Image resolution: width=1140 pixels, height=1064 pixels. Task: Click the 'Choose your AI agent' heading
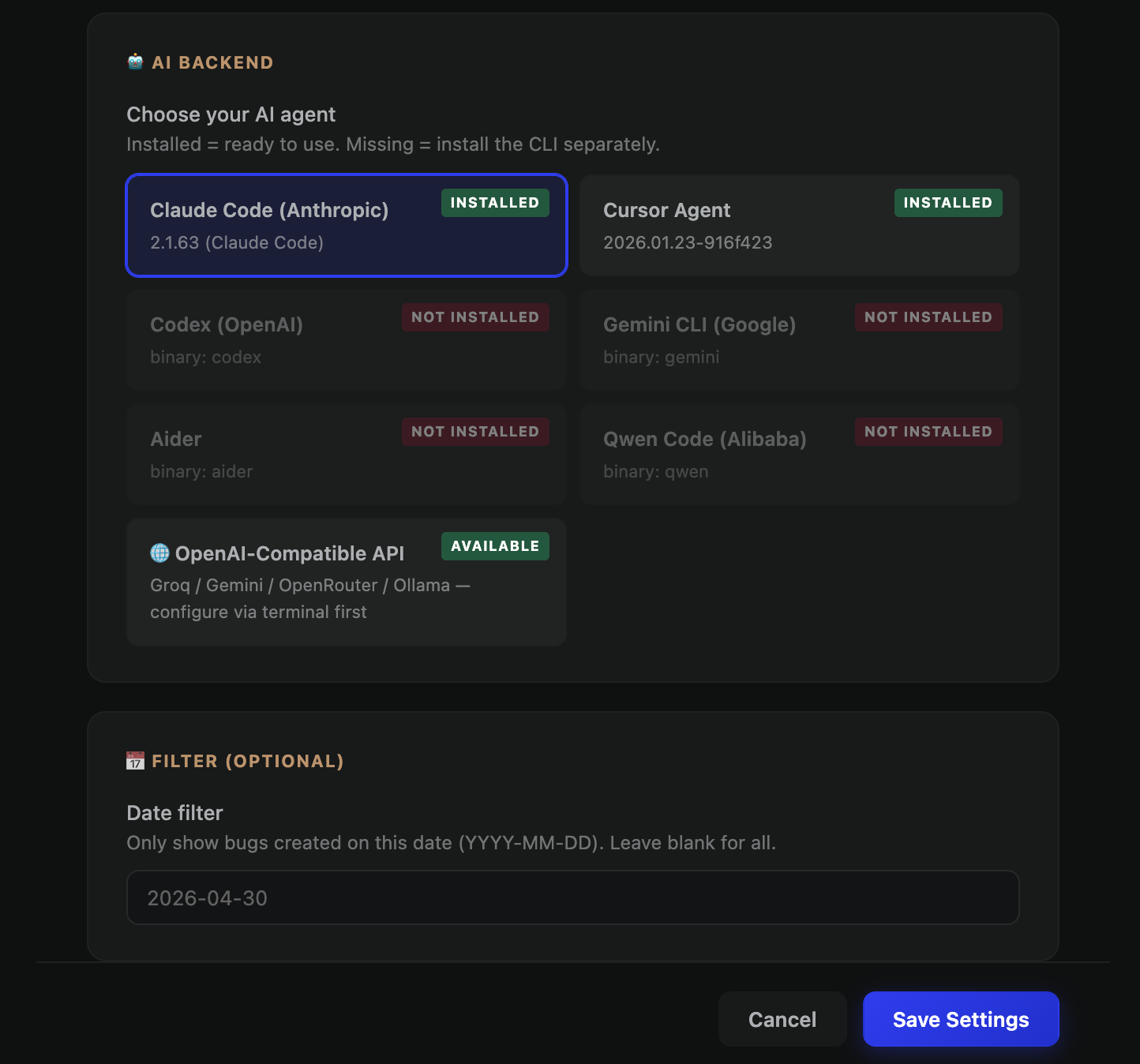[x=231, y=114]
